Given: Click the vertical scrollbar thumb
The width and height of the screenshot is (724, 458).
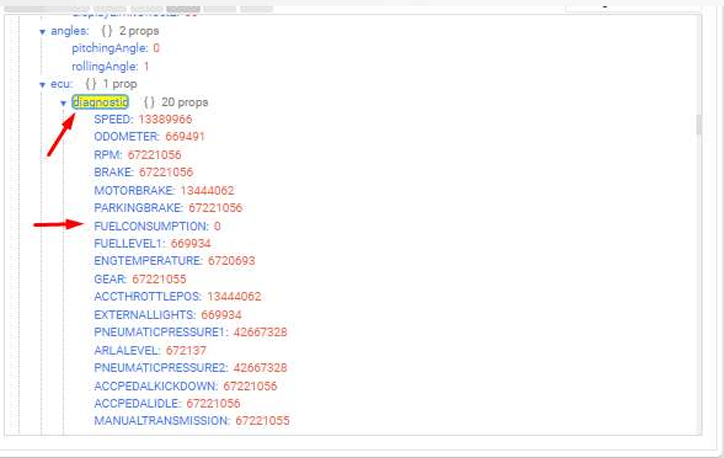Looking at the screenshot, I should [698, 124].
